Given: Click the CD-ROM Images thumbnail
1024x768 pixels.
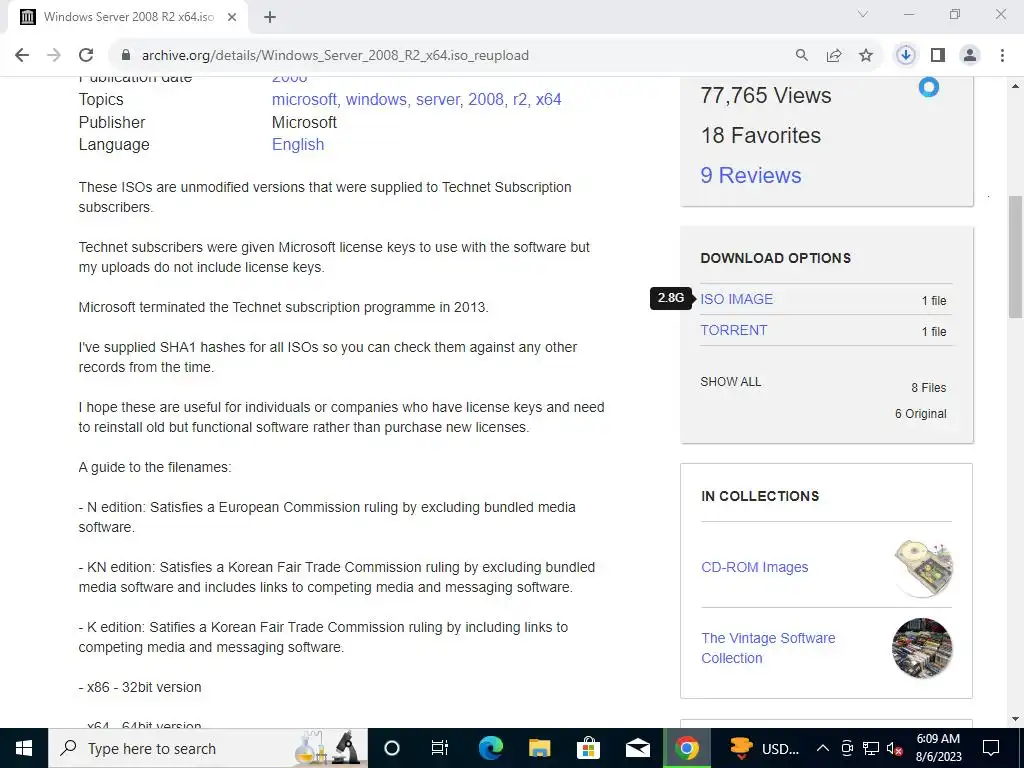Looking at the screenshot, I should tap(922, 568).
